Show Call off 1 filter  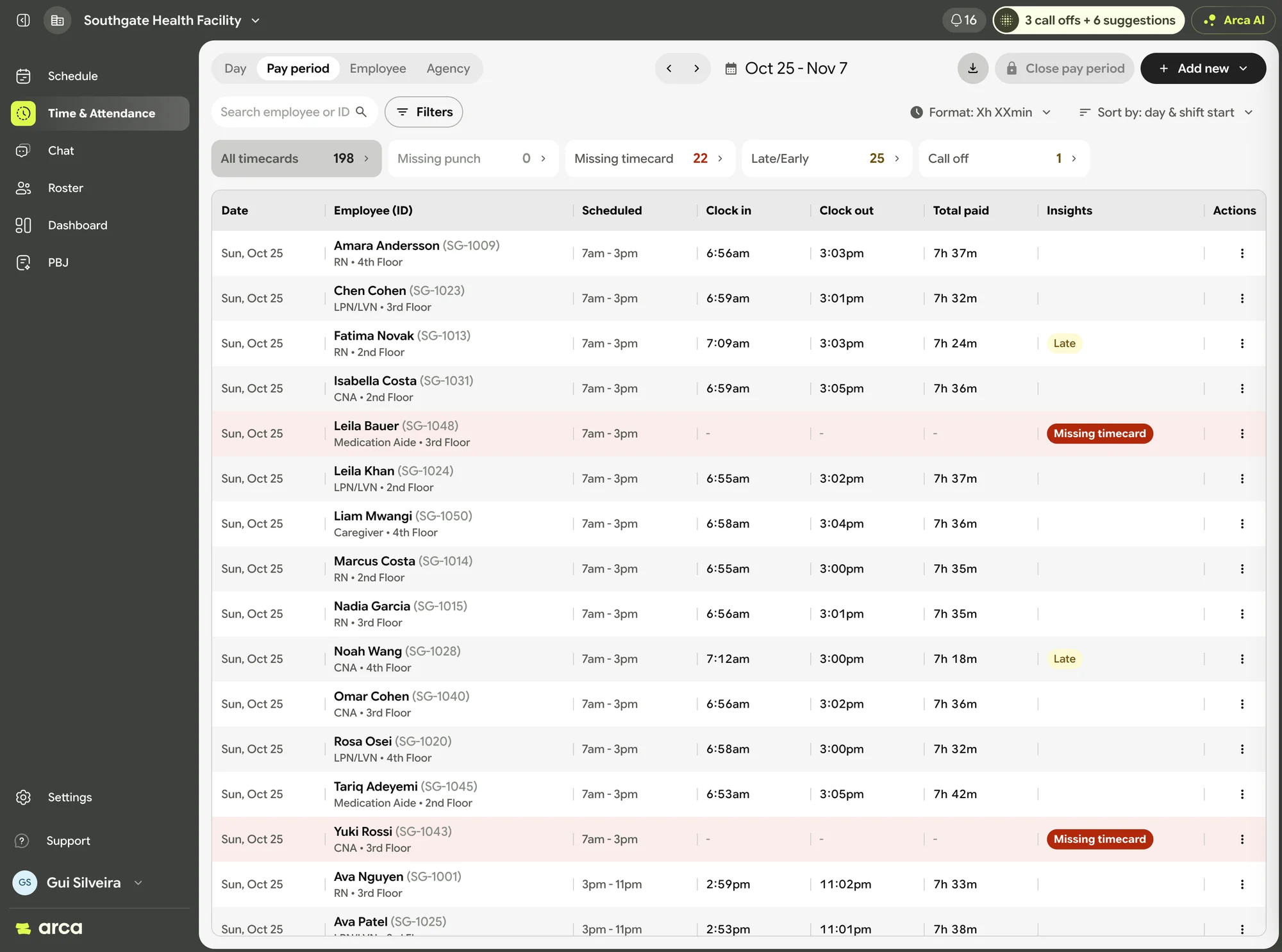coord(1004,158)
